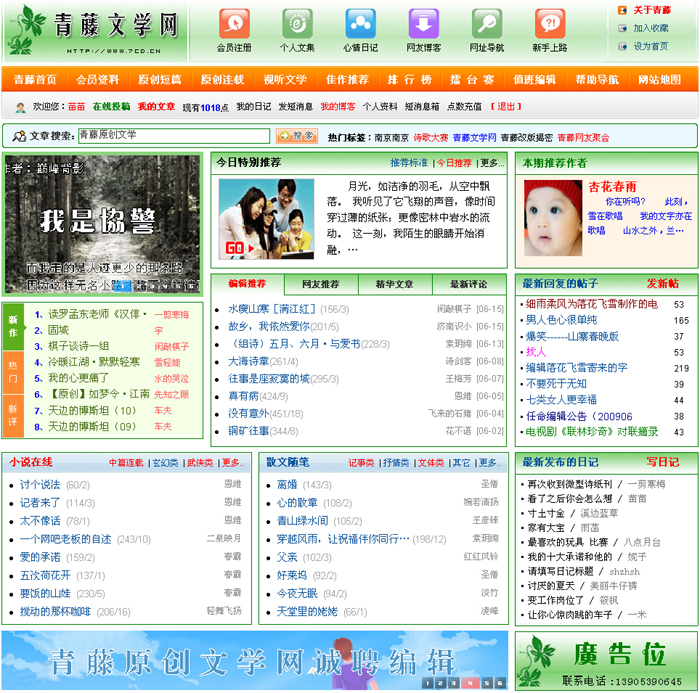Open 青藤首页 in the navigation bar
The image size is (700, 693).
pyautogui.click(x=35, y=79)
